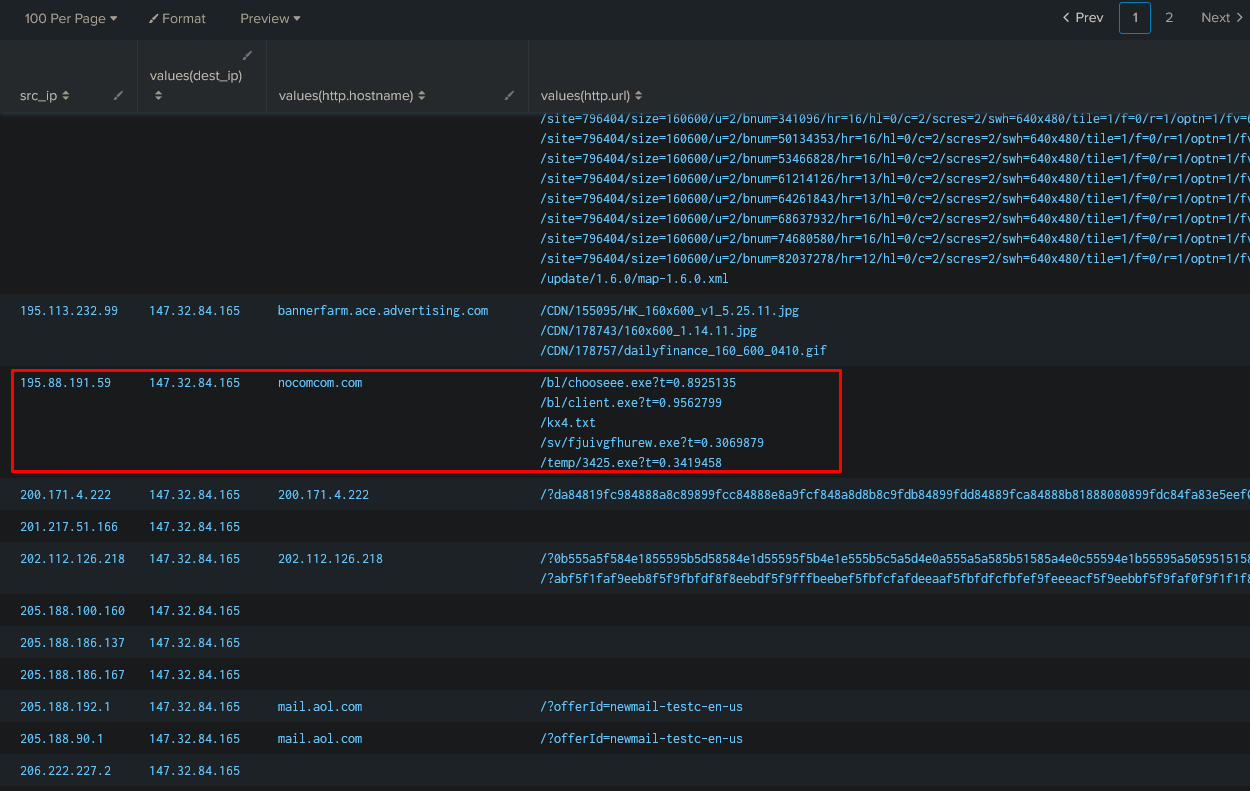
Task: Edit src_ip column with pencil icon
Action: [119, 96]
